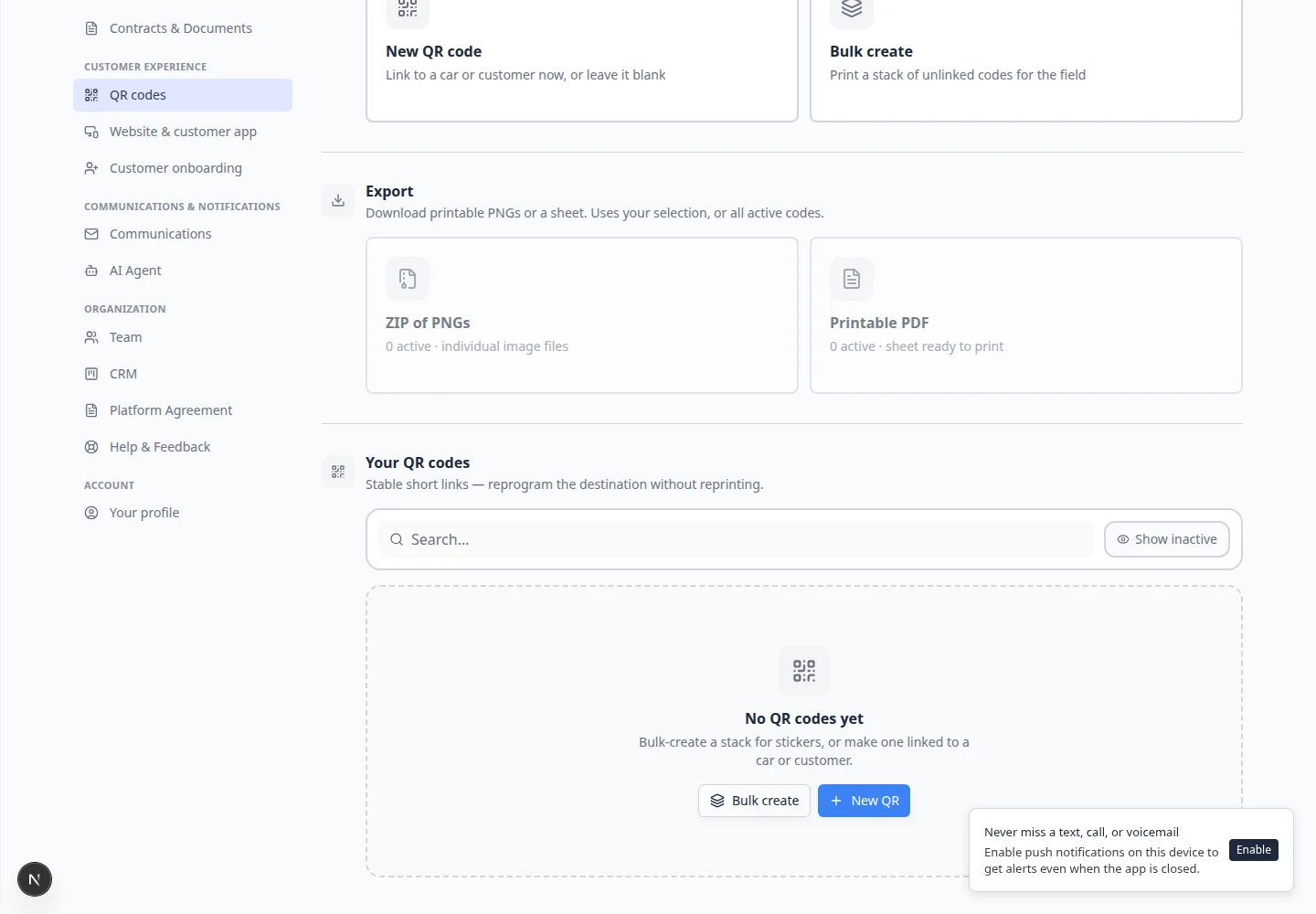The image size is (1316, 914).
Task: Focus the QR codes Search field
Action: tap(736, 539)
